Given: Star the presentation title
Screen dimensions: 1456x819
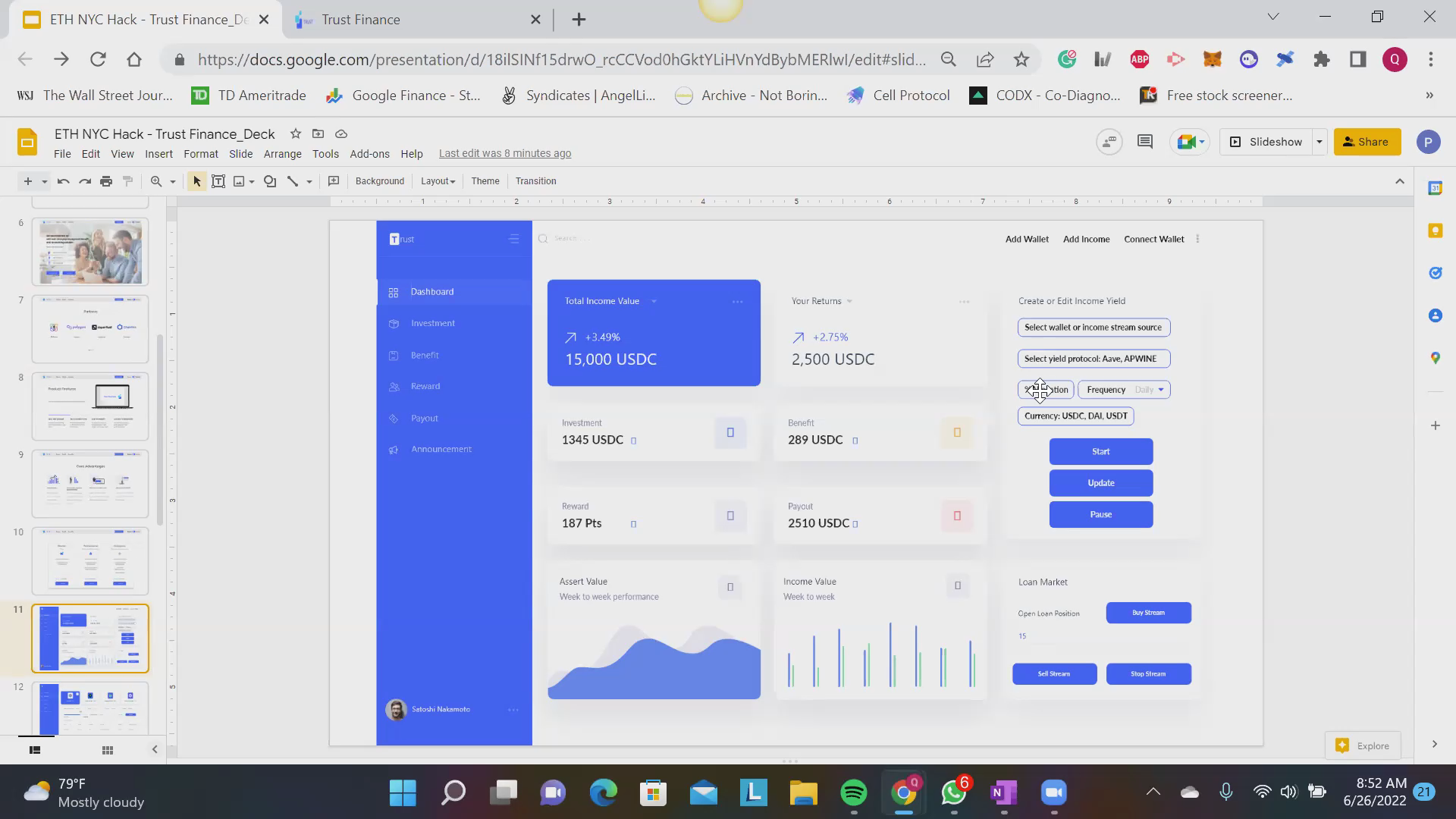Looking at the screenshot, I should click(296, 133).
